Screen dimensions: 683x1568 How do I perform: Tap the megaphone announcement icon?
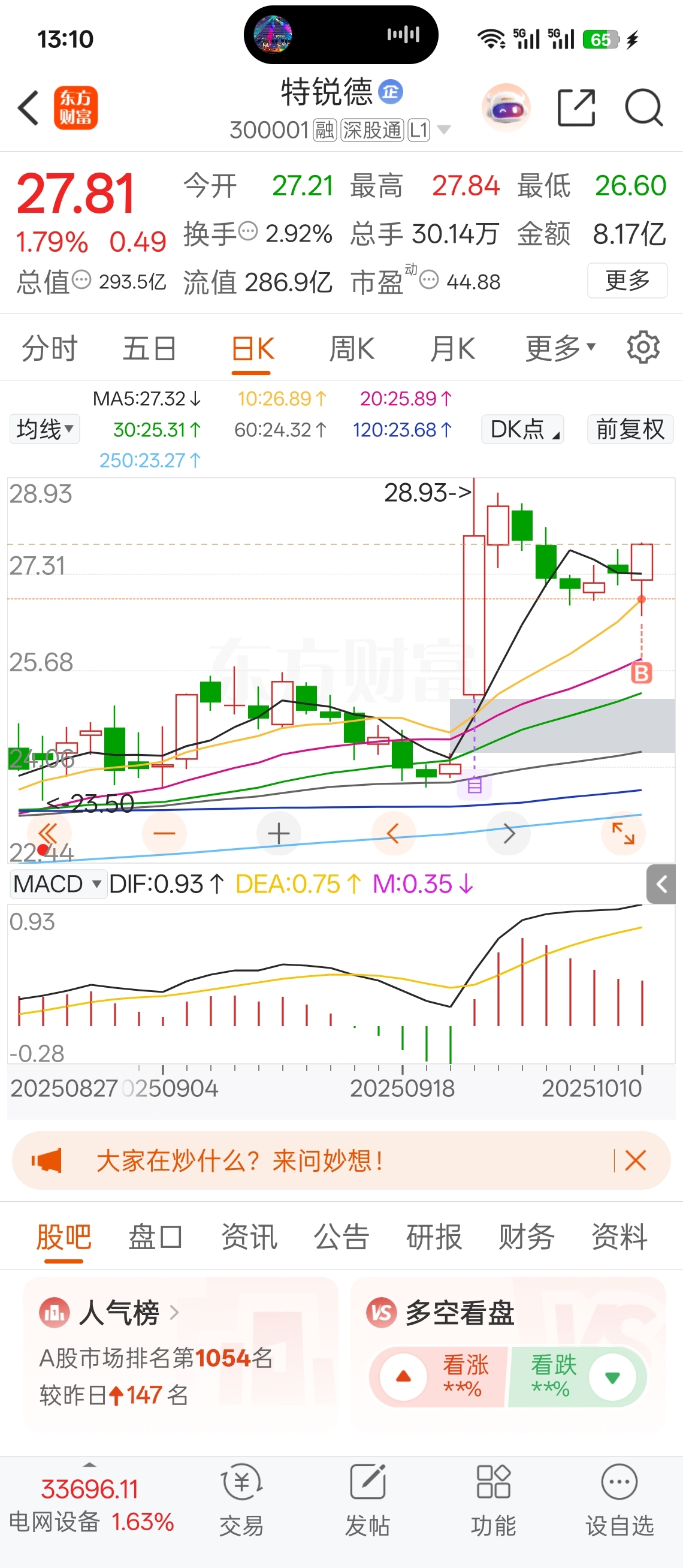[x=47, y=1160]
